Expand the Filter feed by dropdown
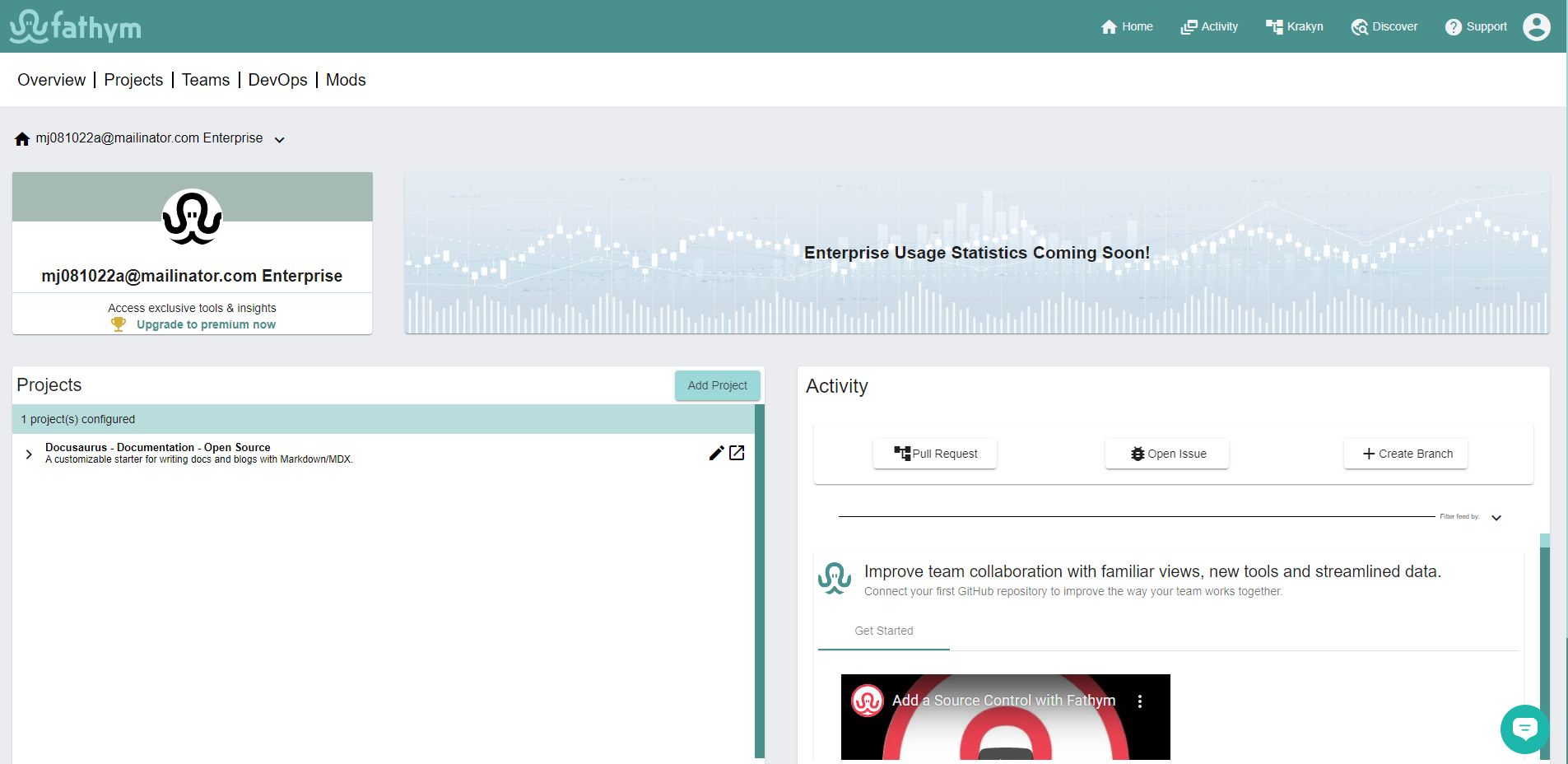Image resolution: width=1568 pixels, height=764 pixels. pos(1496,518)
